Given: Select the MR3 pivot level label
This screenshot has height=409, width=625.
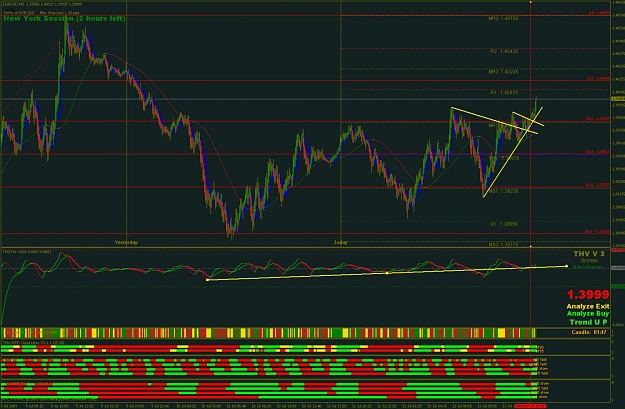Looking at the screenshot, I should point(503,19).
